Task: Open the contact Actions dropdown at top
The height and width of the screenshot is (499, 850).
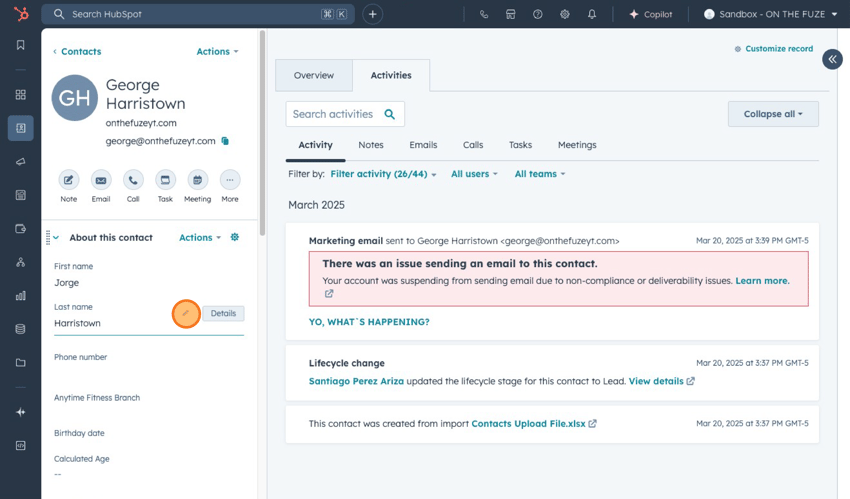Action: pyautogui.click(x=217, y=51)
